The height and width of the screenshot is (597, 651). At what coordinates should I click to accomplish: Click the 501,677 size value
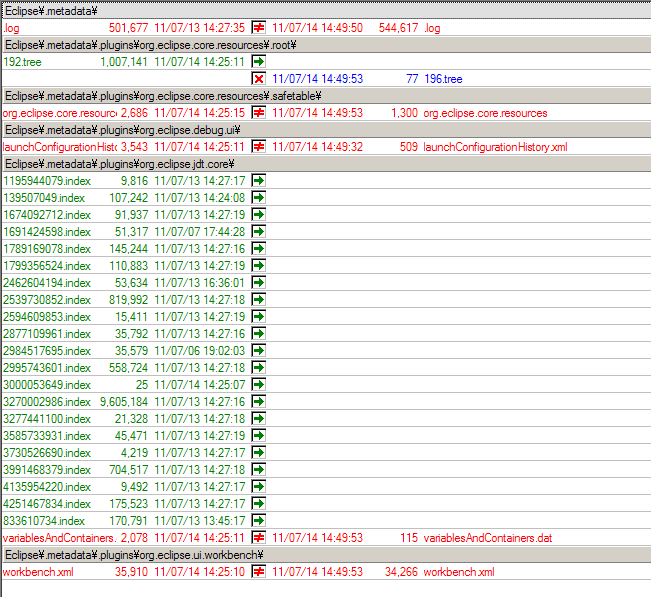point(128,28)
